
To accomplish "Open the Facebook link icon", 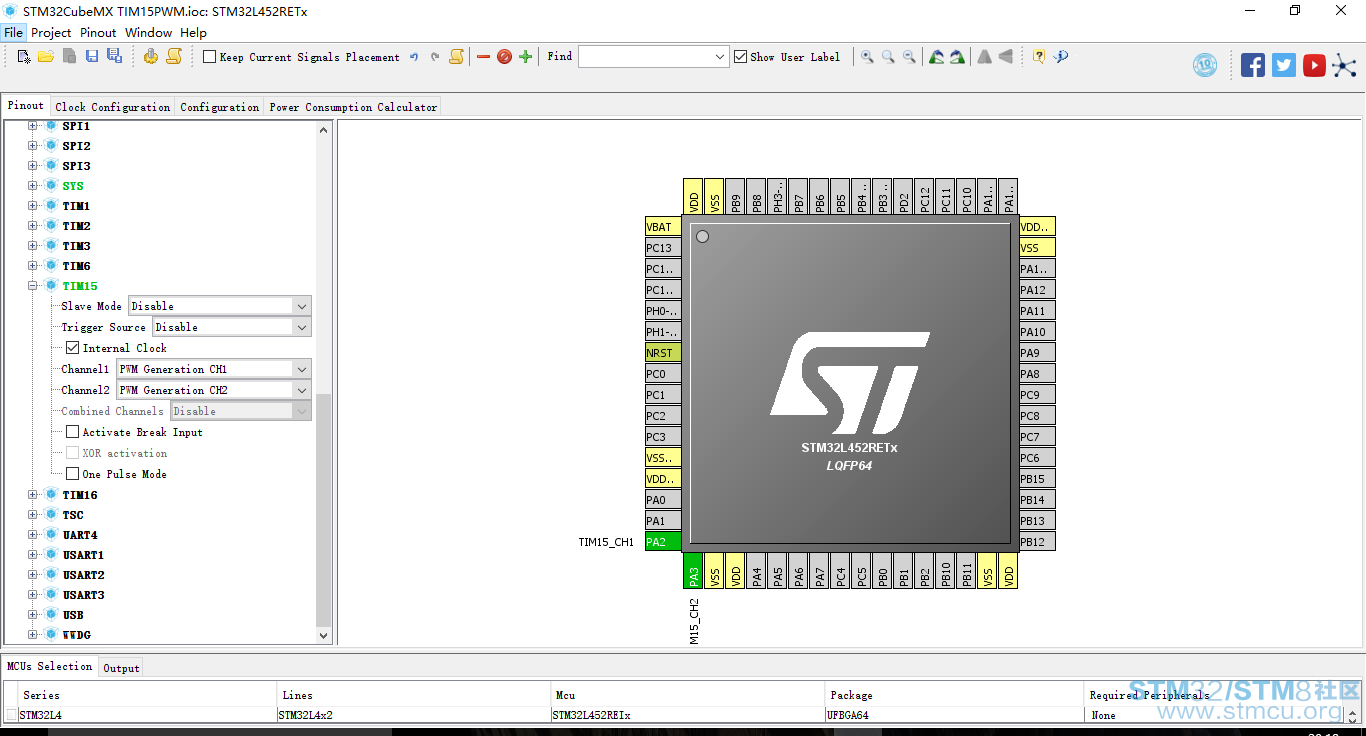I will 1253,66.
